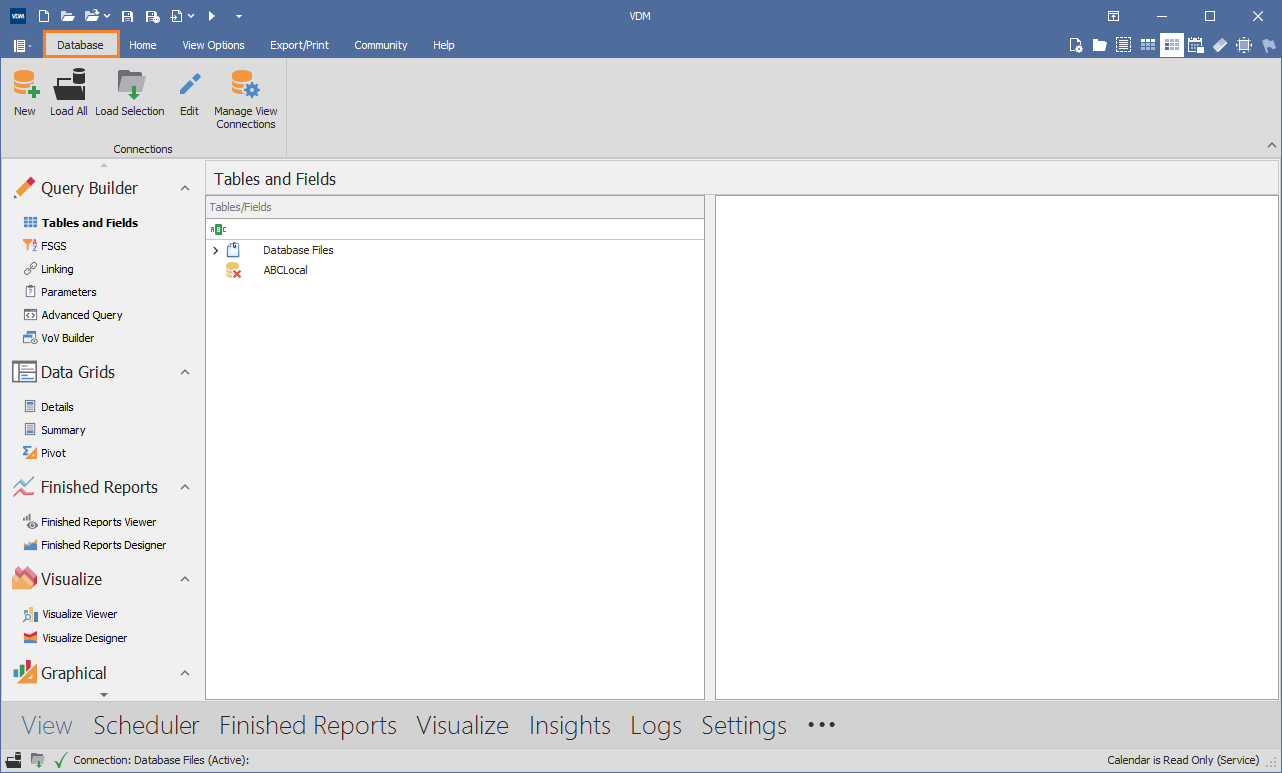Collapse the ribbon with the chevron
Viewport: 1282px width, 773px height.
click(1270, 146)
